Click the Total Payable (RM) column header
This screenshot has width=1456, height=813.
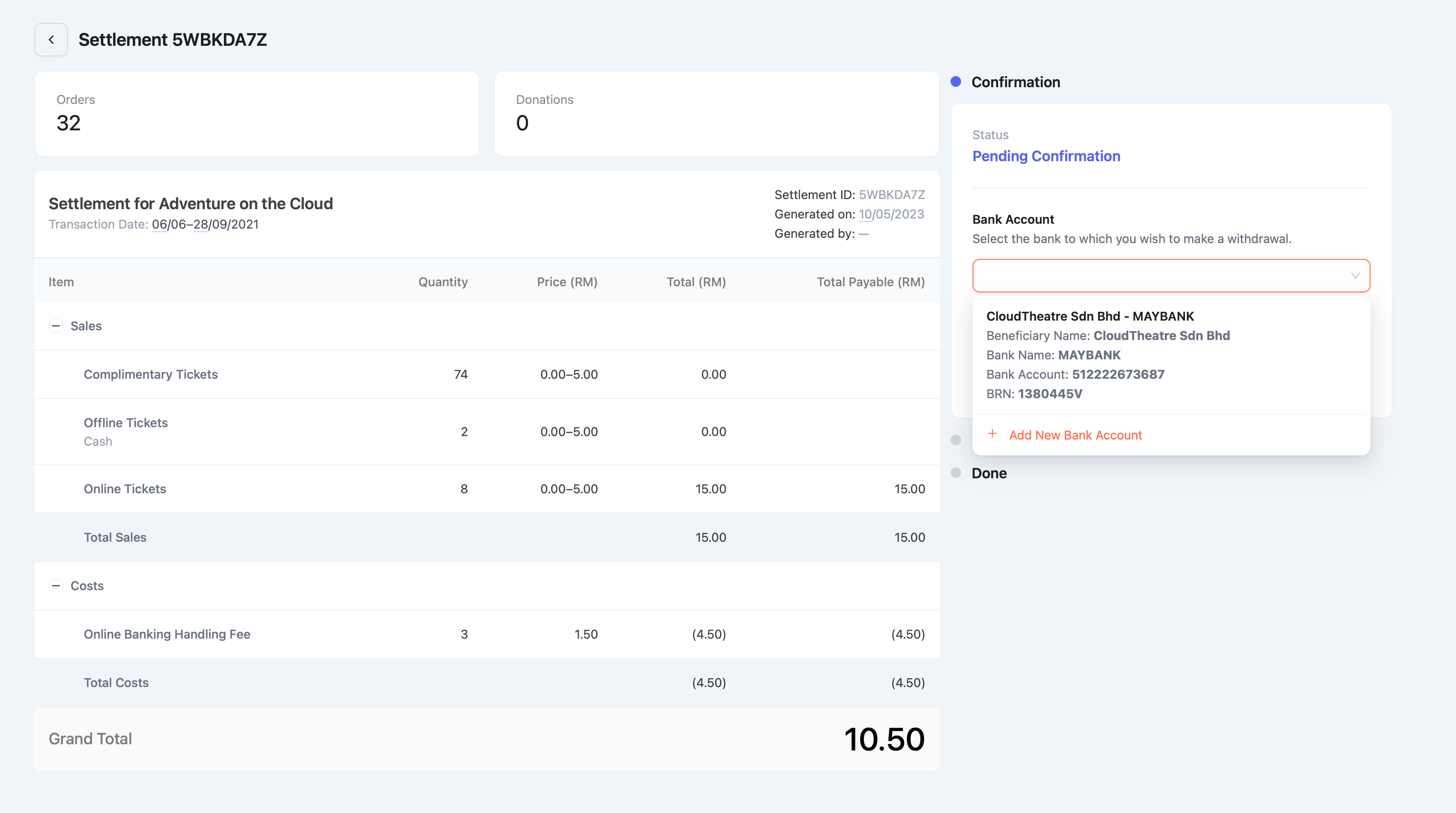(x=870, y=282)
